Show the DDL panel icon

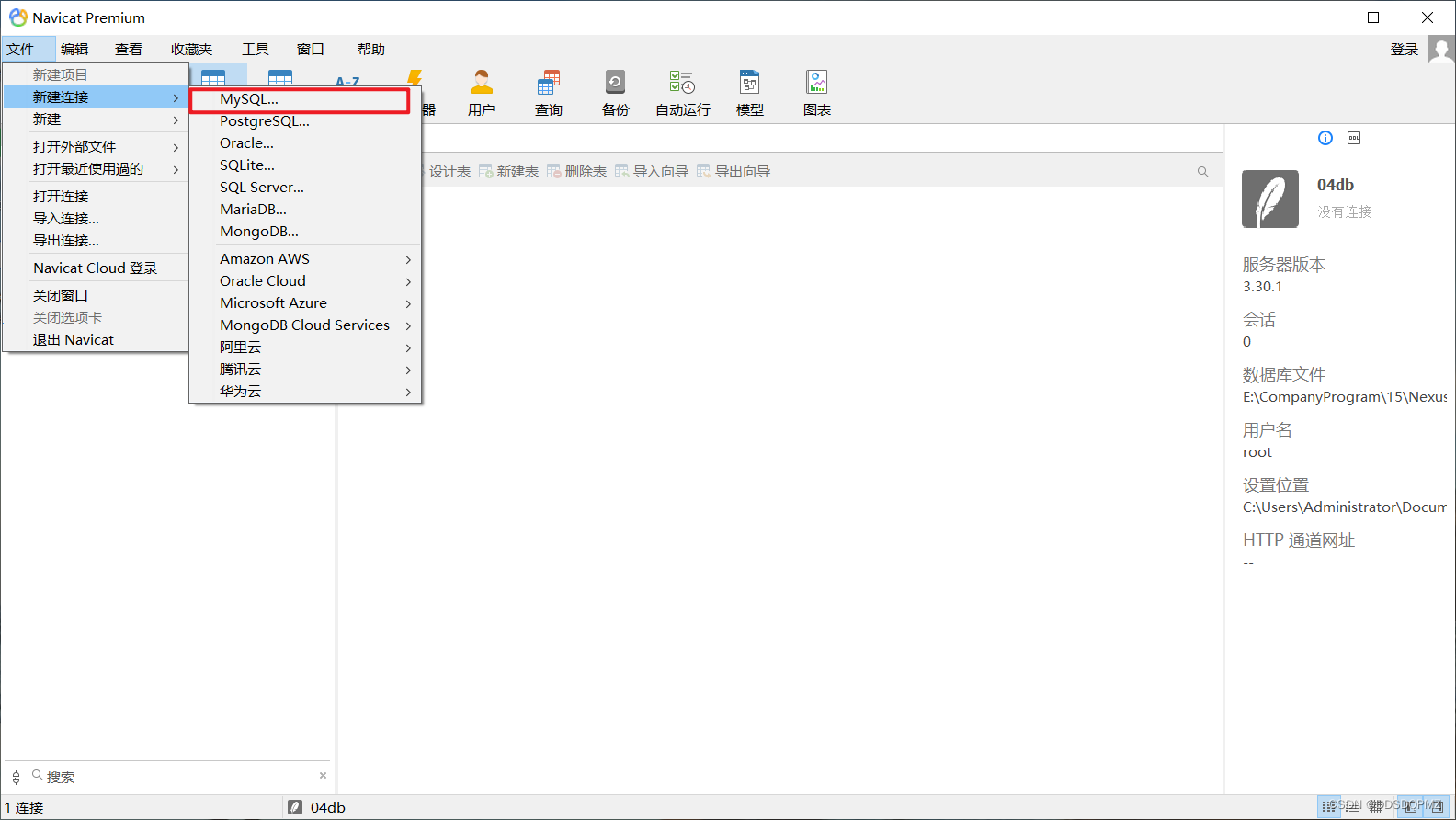(x=1354, y=138)
